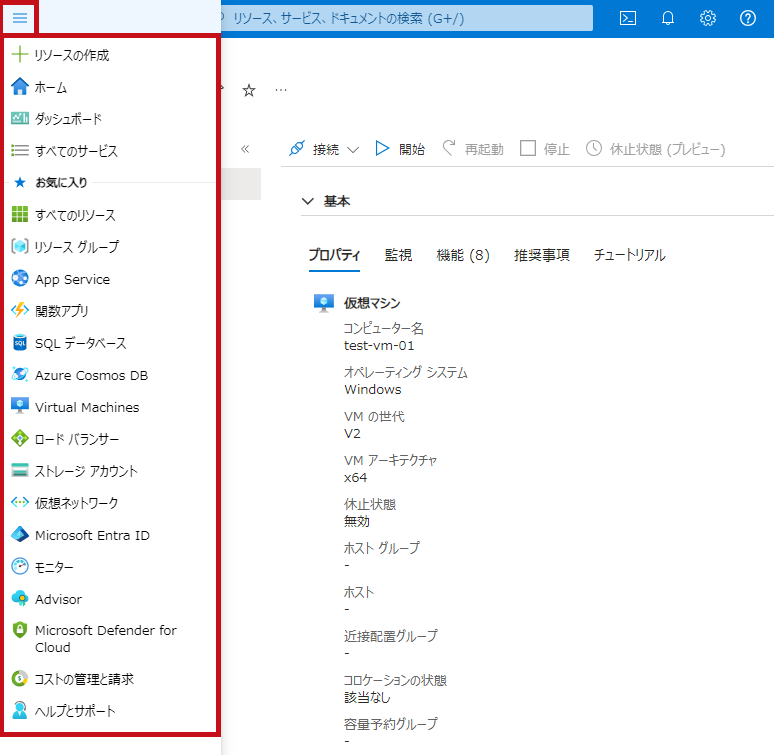
Task: Click the モニター gauge icon
Action: pyautogui.click(x=20, y=566)
